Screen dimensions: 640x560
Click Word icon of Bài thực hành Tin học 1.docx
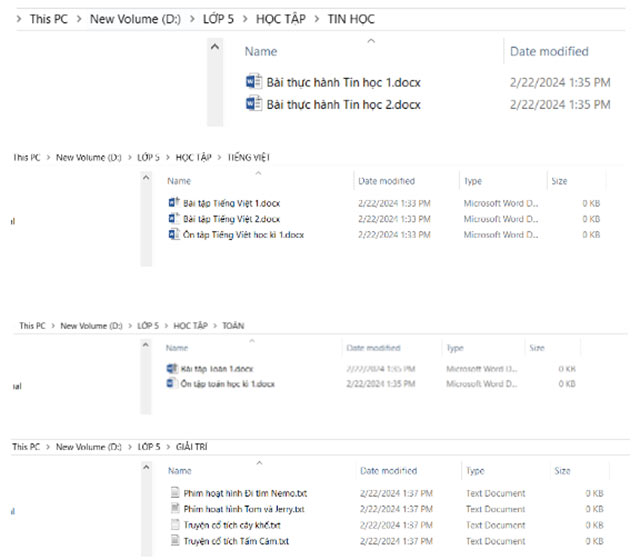click(x=252, y=81)
